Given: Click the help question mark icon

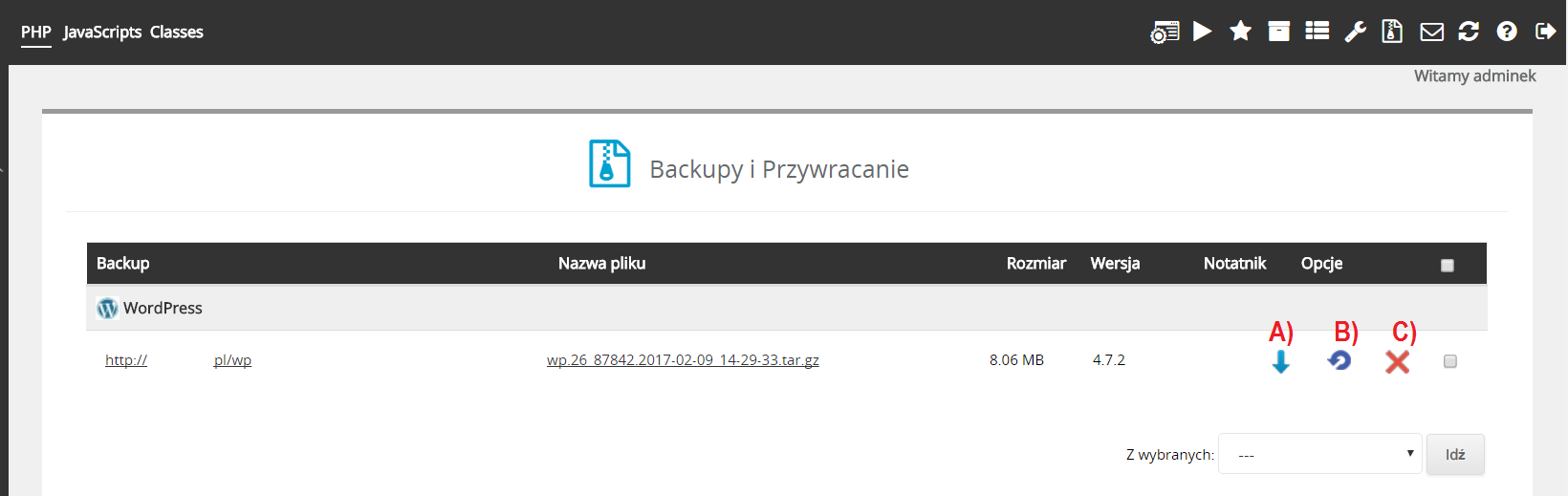Looking at the screenshot, I should pos(1507,32).
